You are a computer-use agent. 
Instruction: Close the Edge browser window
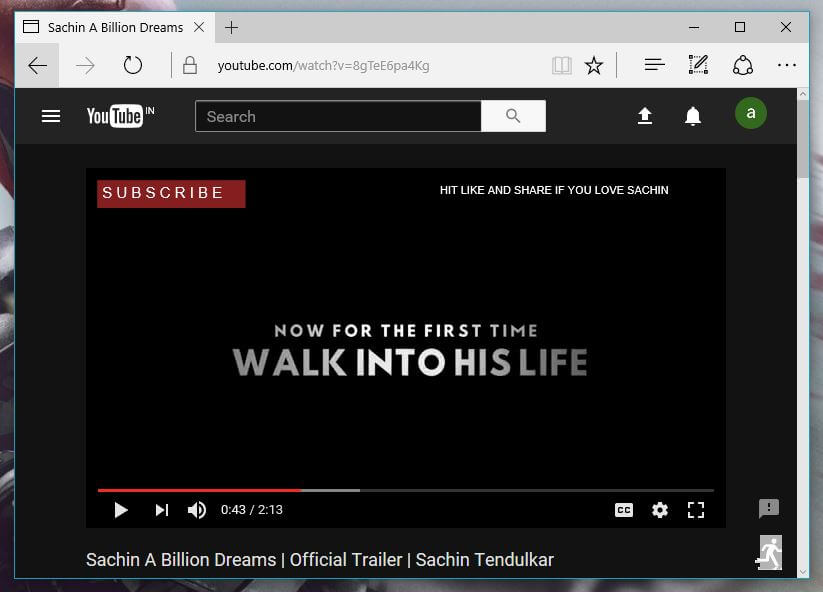(x=785, y=27)
